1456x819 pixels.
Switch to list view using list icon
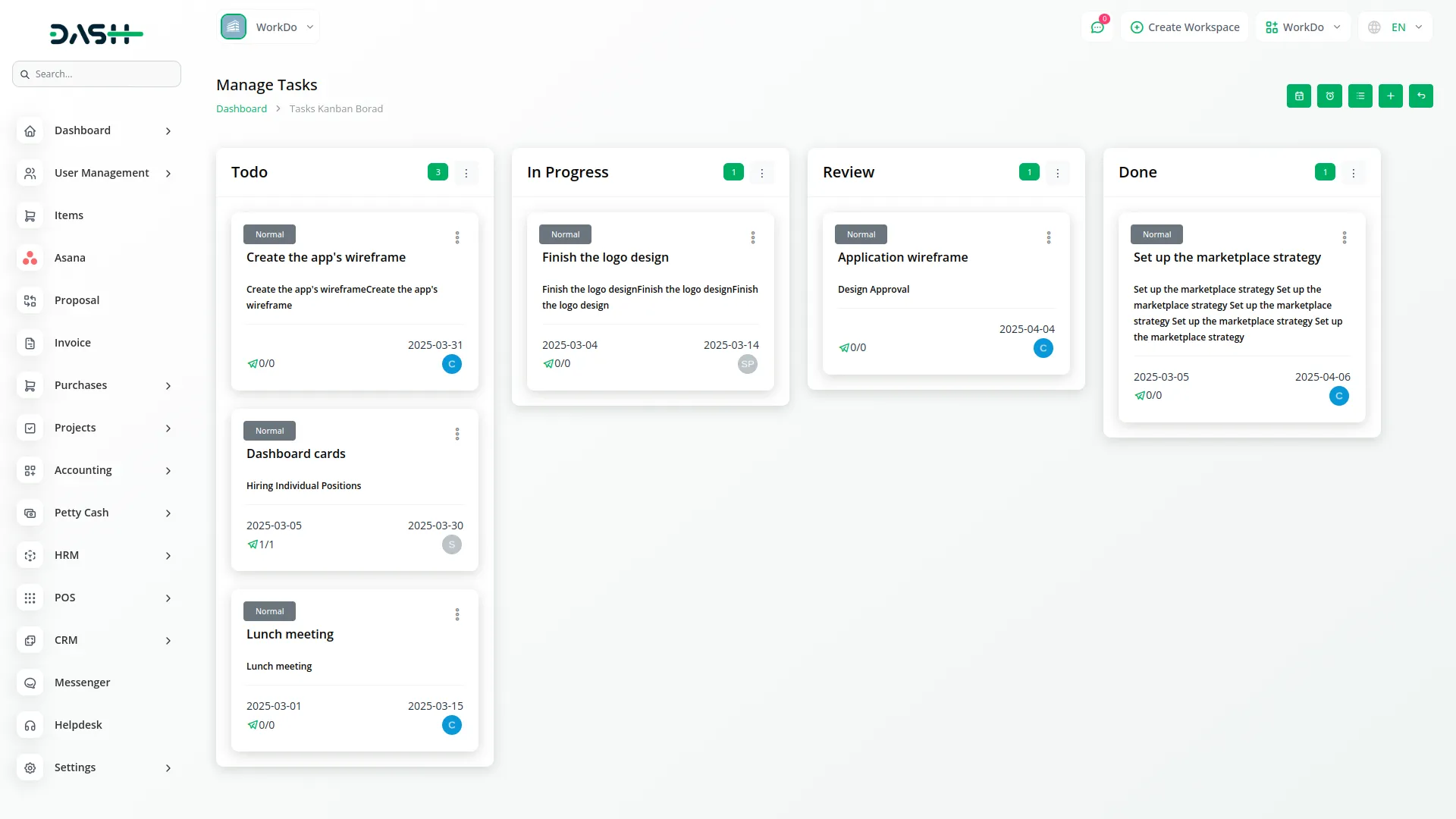[1360, 96]
